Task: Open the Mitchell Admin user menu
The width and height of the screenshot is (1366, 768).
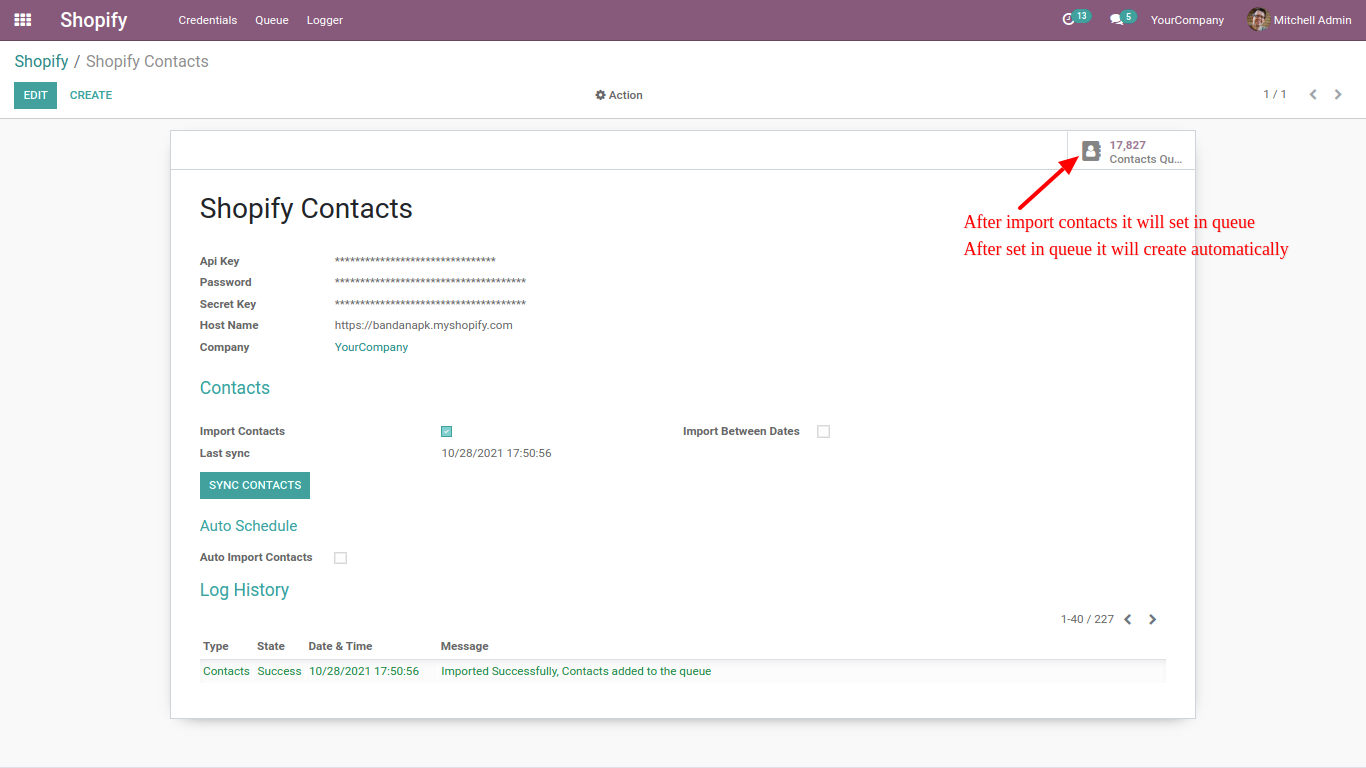Action: click(x=1299, y=20)
